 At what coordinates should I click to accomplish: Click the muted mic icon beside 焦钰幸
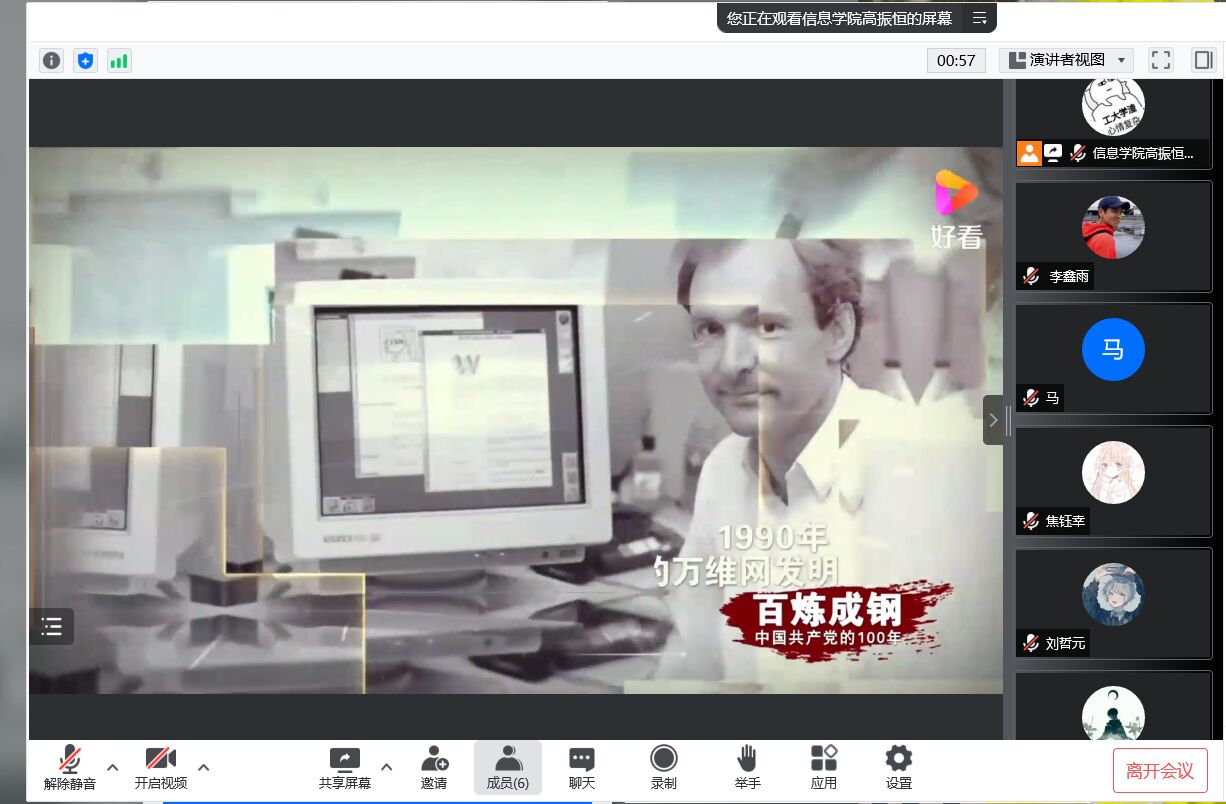tap(1031, 520)
